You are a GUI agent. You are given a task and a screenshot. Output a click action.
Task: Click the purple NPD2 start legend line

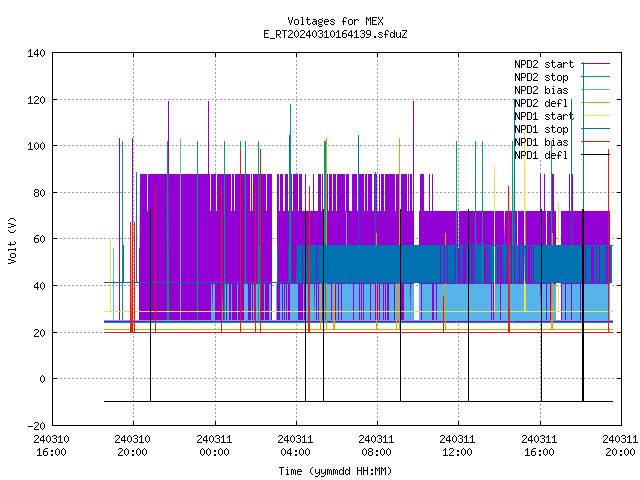pos(596,64)
